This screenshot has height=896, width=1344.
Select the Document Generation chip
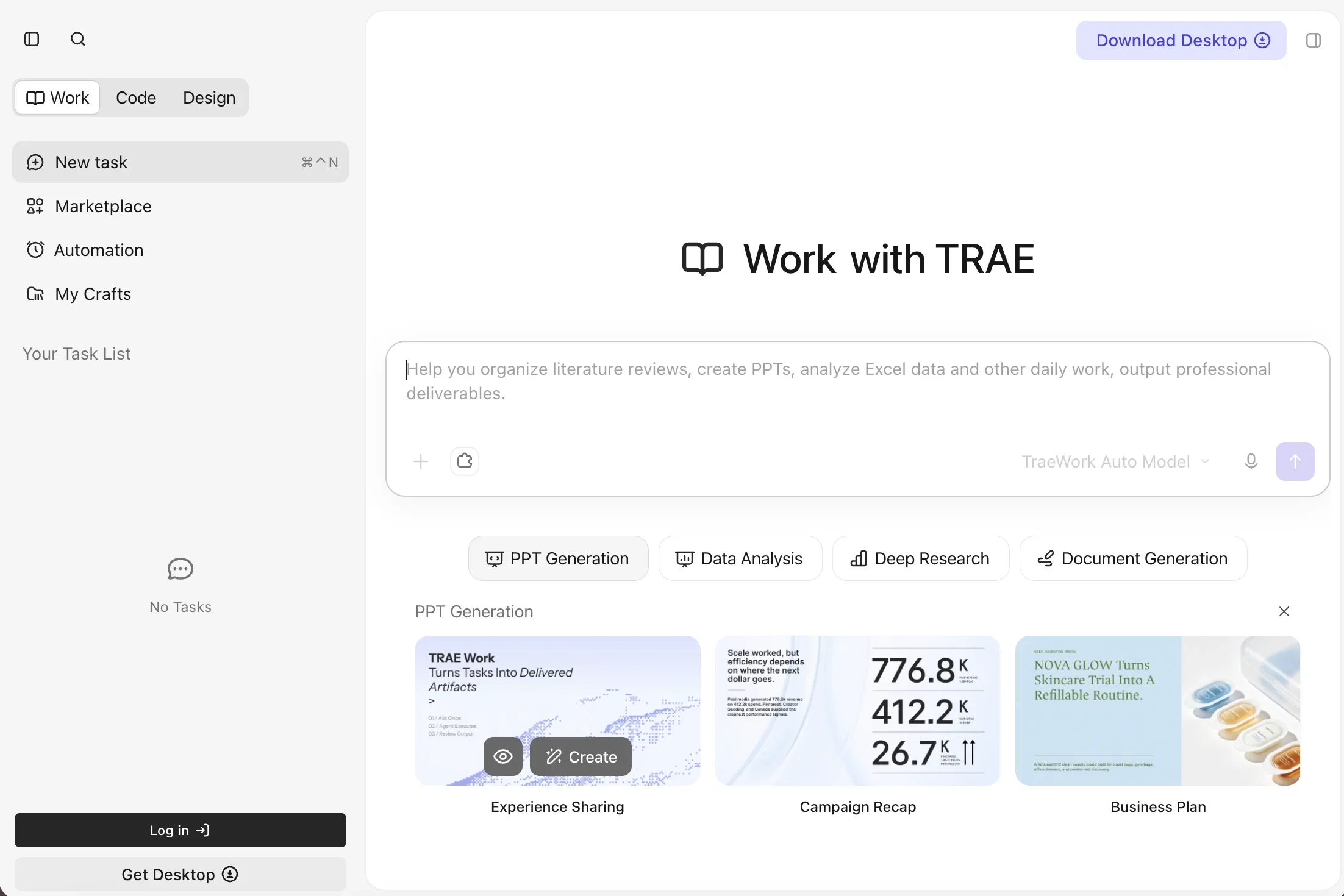click(x=1133, y=558)
